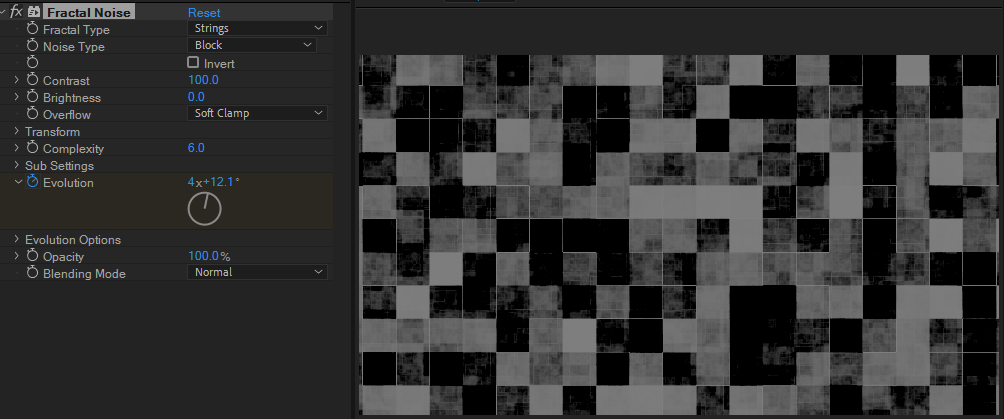Toggle the fx switch for Fractal Noise
1004x419 pixels.
pyautogui.click(x=16, y=12)
